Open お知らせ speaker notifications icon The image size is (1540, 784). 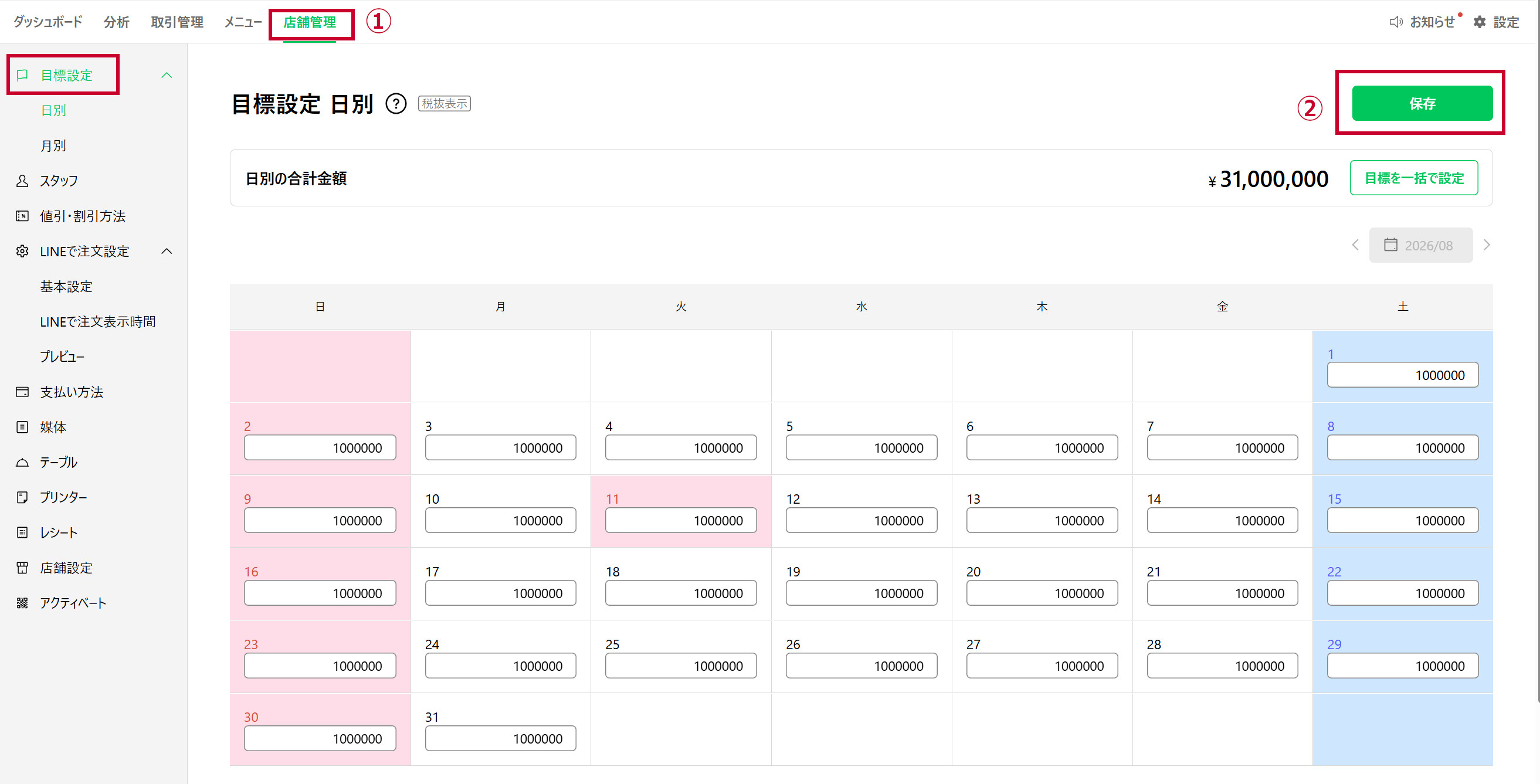click(x=1395, y=22)
